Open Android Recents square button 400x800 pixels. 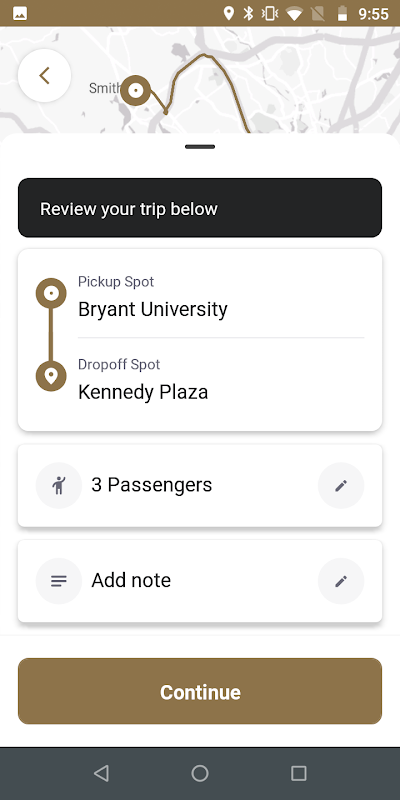click(x=298, y=773)
